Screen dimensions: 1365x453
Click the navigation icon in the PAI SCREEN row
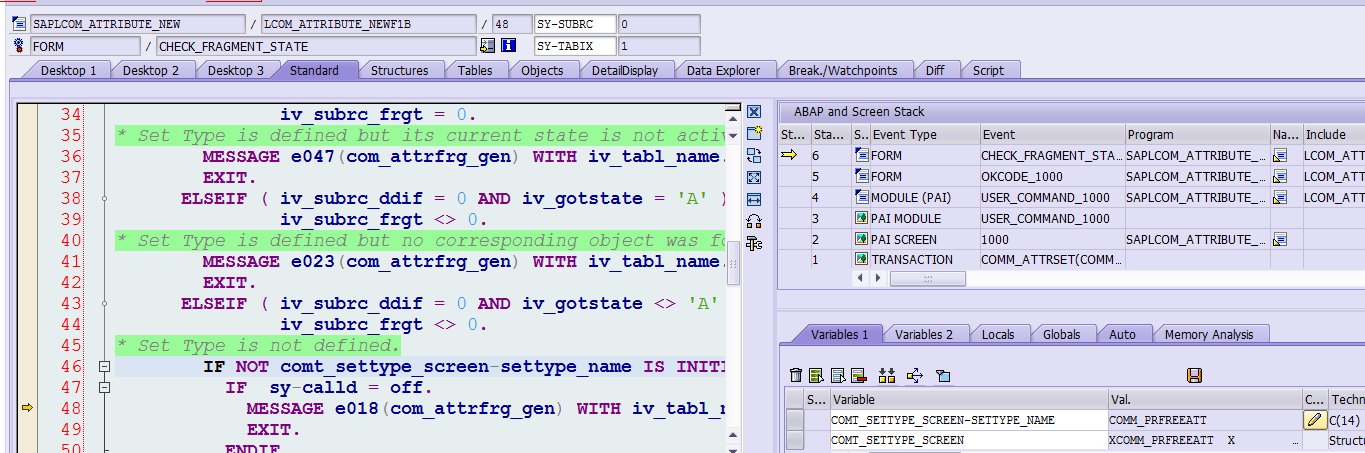click(x=1281, y=239)
